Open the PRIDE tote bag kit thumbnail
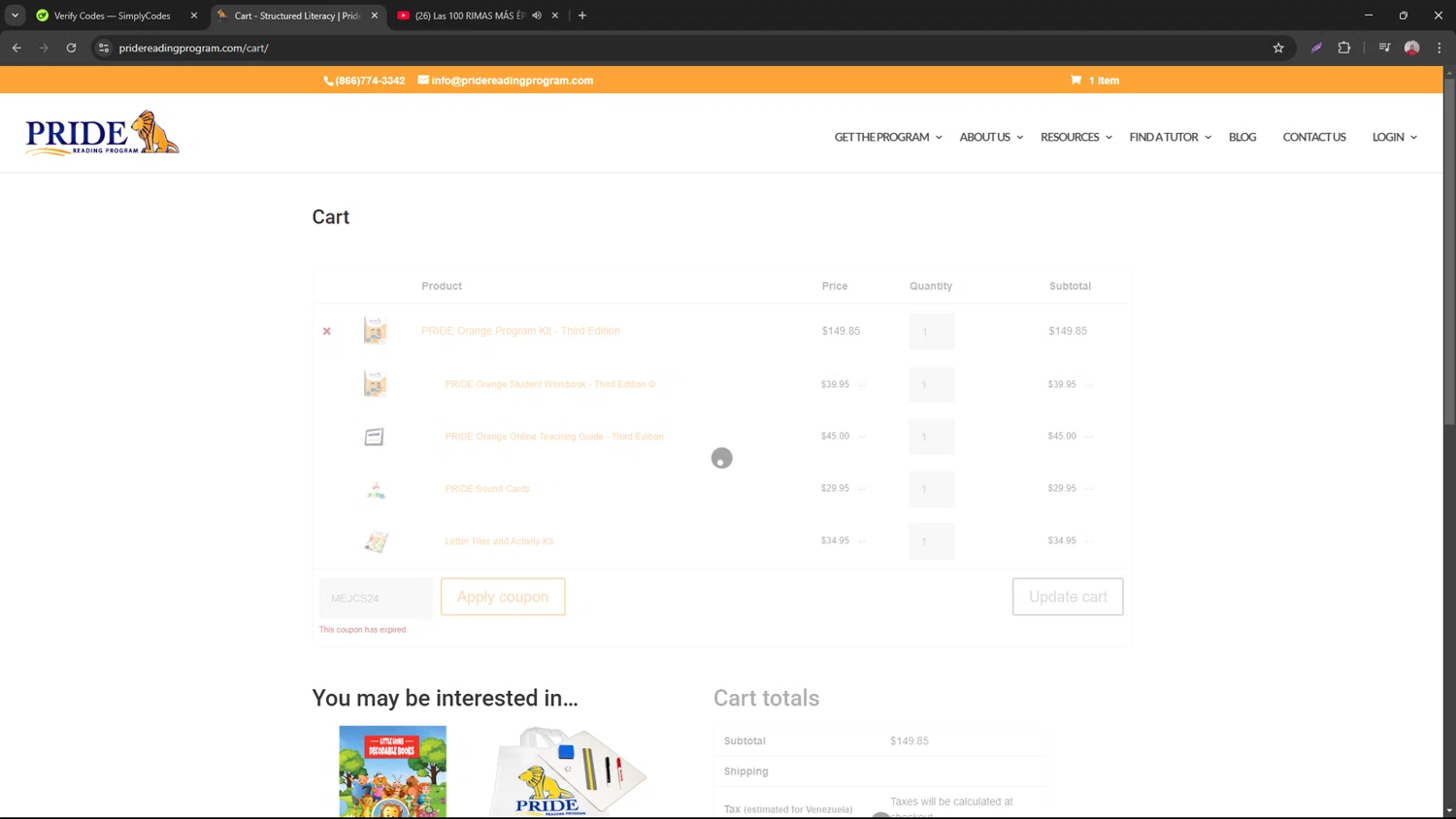1456x819 pixels. [x=568, y=771]
